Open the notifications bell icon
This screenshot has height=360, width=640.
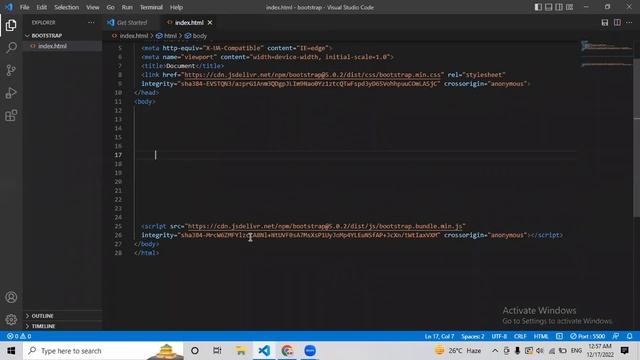630,336
